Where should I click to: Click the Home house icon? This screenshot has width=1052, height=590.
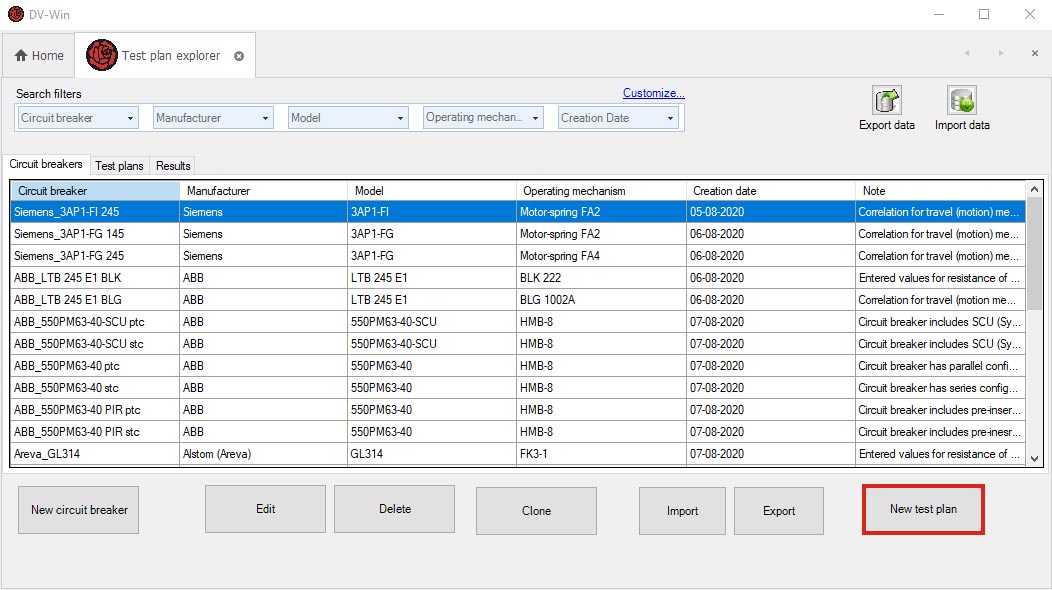coord(21,56)
